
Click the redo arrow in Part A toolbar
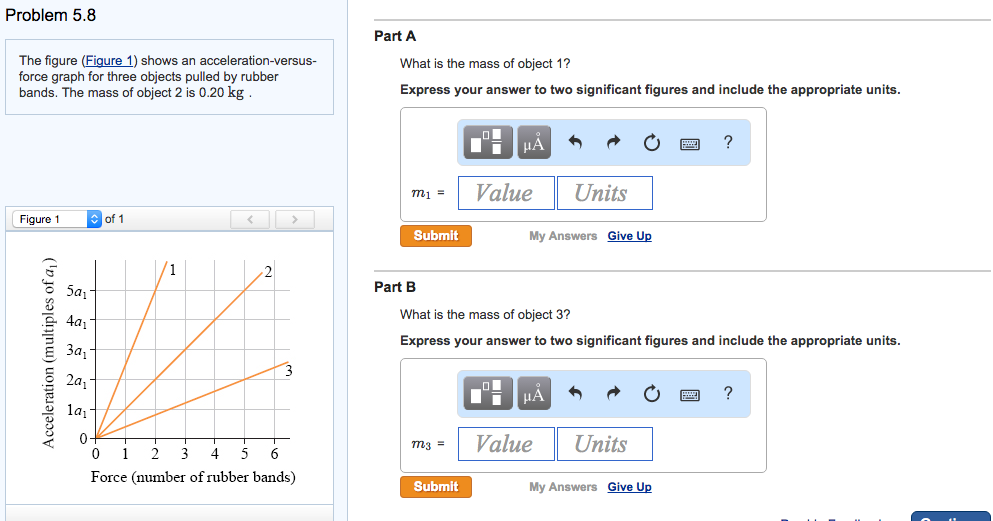coord(613,143)
